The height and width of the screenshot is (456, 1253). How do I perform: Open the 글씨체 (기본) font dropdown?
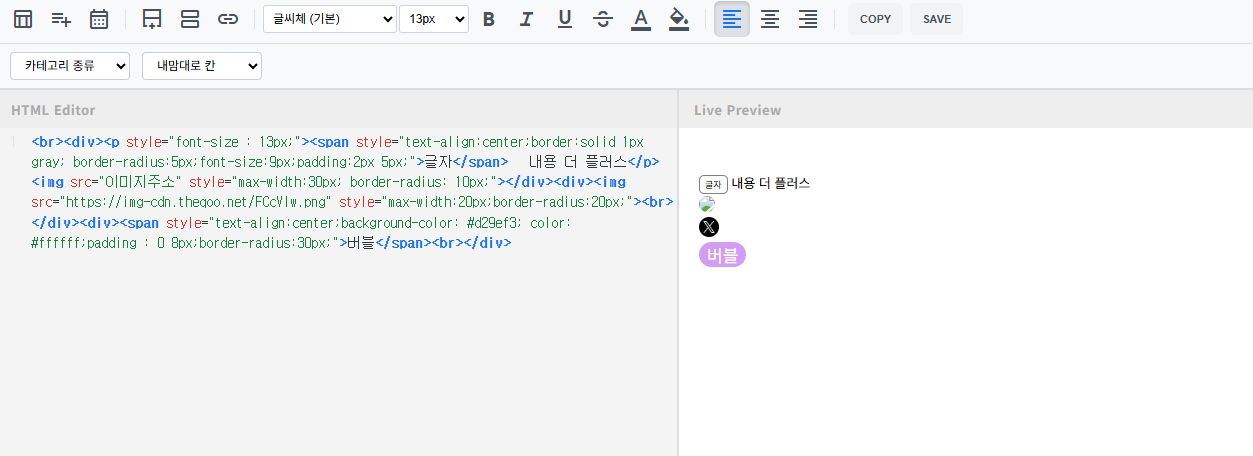[329, 19]
